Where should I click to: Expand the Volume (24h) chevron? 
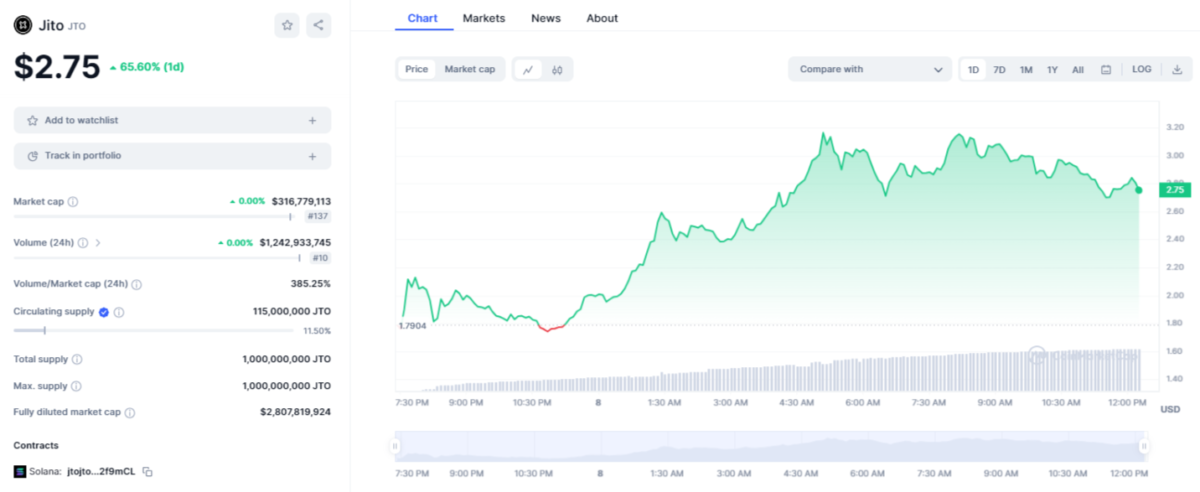pyautogui.click(x=98, y=242)
